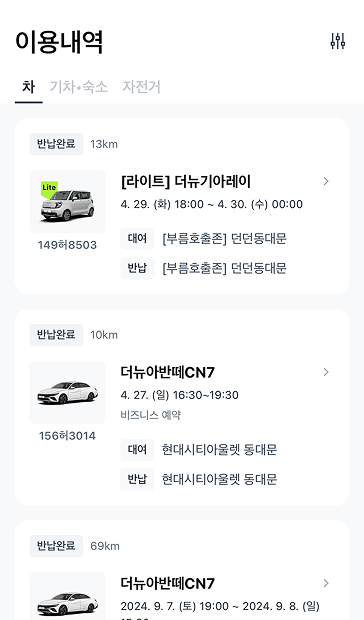Switch to the 차 tab
Screen dimensions: 364x620
(28, 87)
